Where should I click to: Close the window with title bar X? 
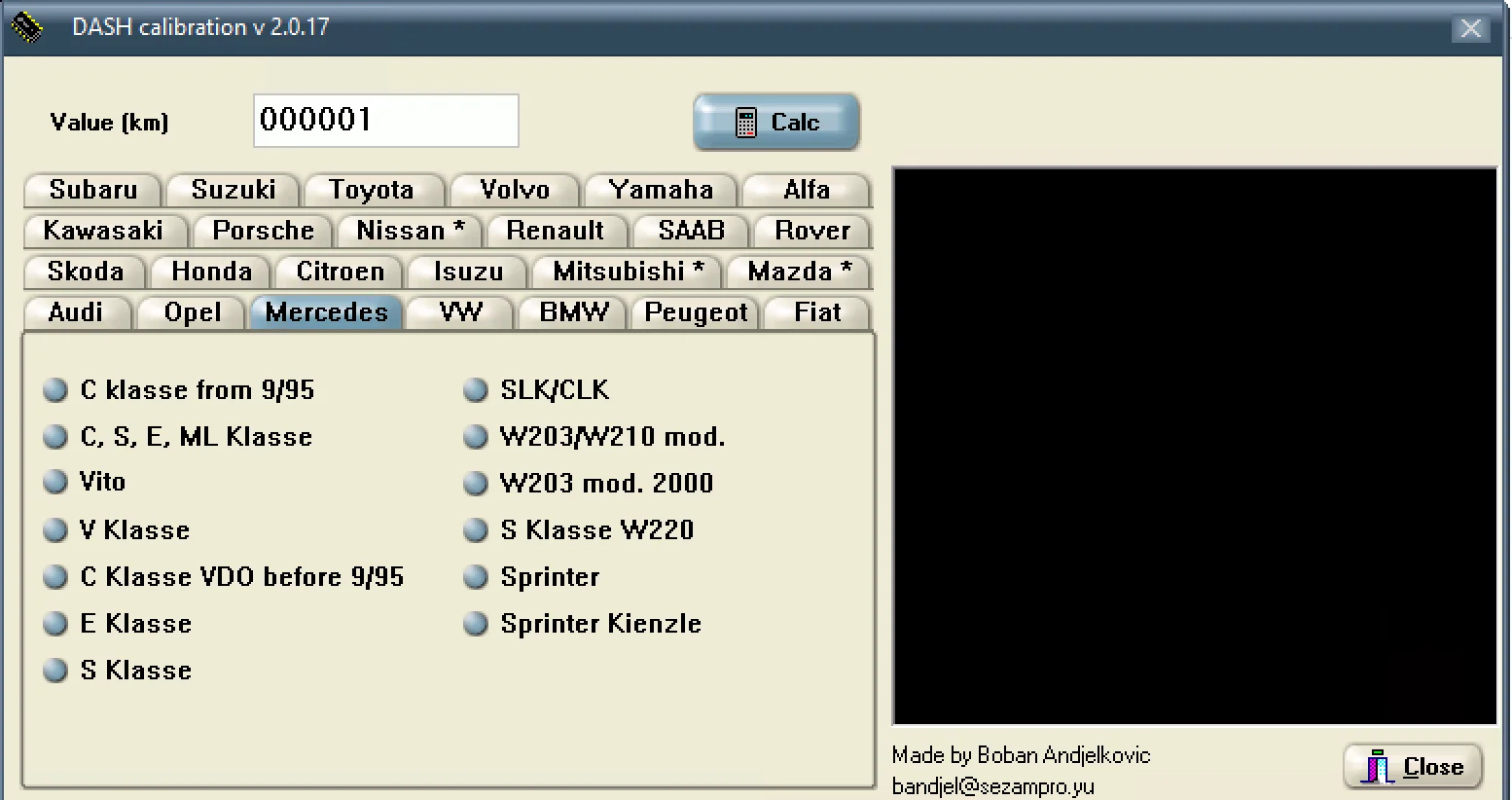point(1470,28)
